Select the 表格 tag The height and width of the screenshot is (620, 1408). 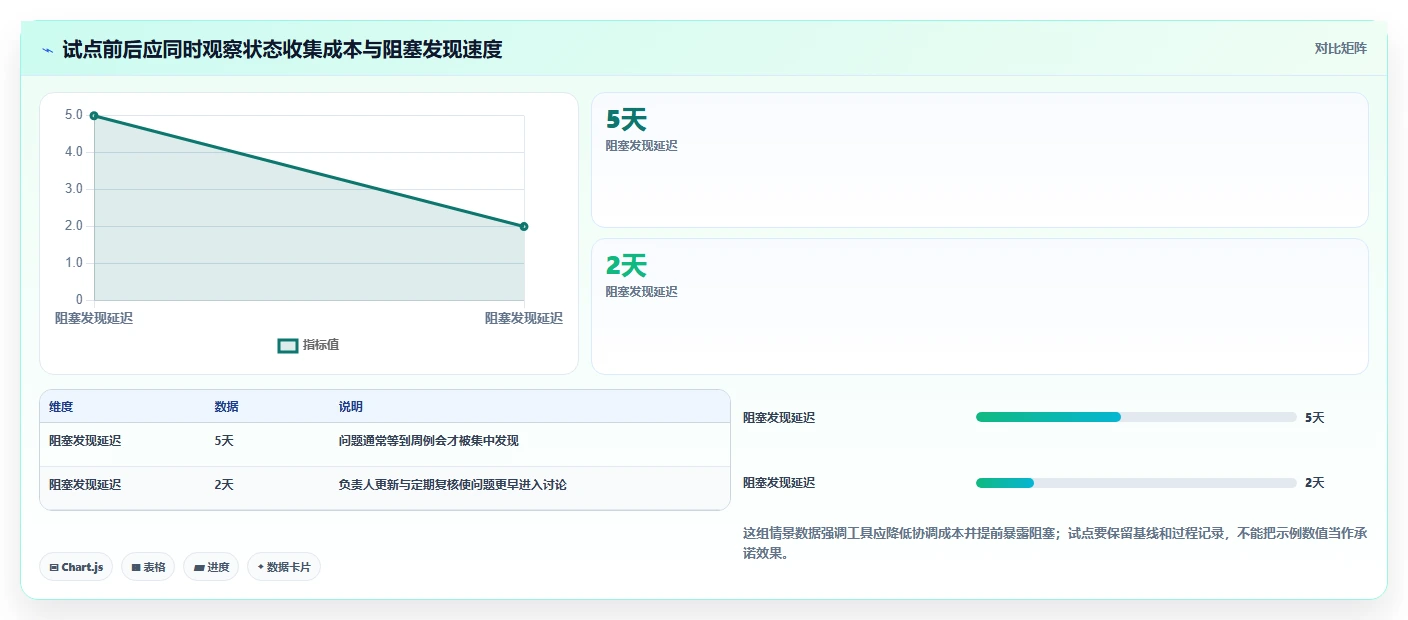(x=148, y=567)
